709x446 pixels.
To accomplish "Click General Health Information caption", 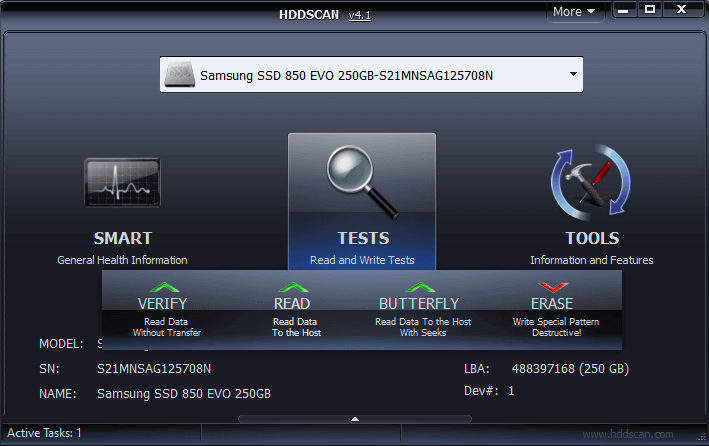I will click(122, 260).
